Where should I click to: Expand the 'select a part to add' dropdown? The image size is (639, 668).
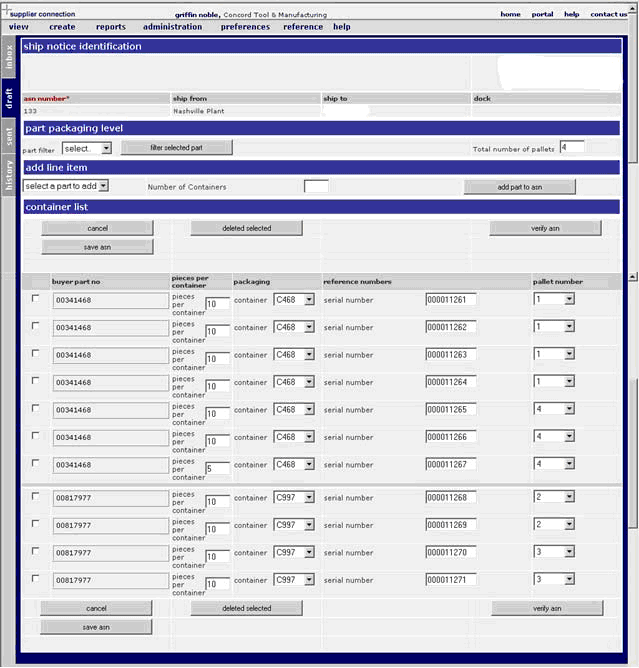[66, 186]
